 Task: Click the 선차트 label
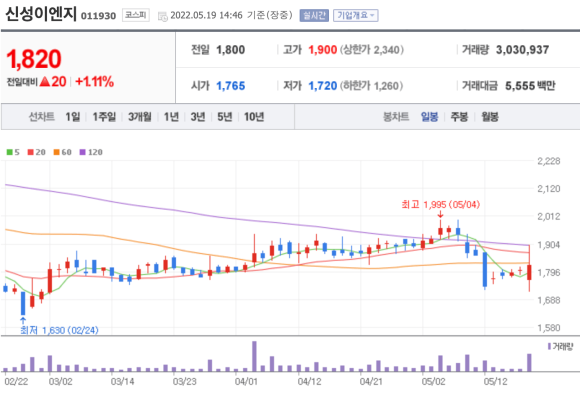pyautogui.click(x=41, y=117)
